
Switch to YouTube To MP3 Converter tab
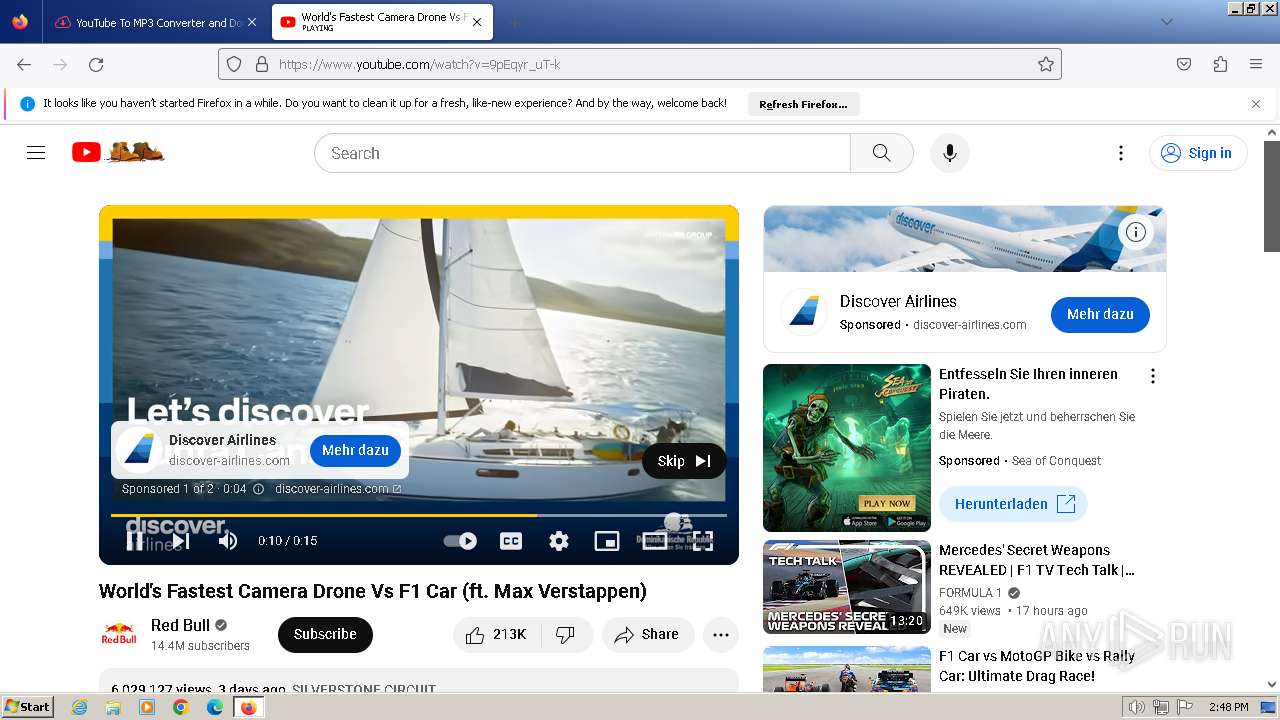point(156,22)
